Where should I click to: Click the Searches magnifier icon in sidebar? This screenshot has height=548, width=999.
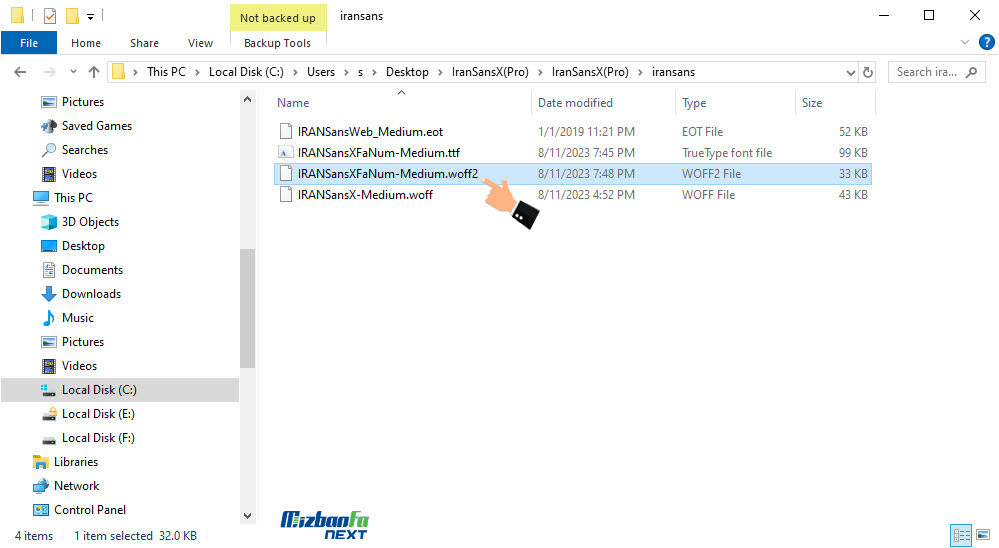pyautogui.click(x=48, y=150)
